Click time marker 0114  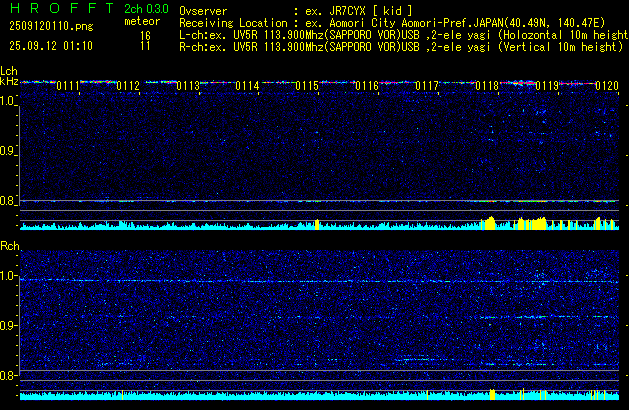point(248,86)
